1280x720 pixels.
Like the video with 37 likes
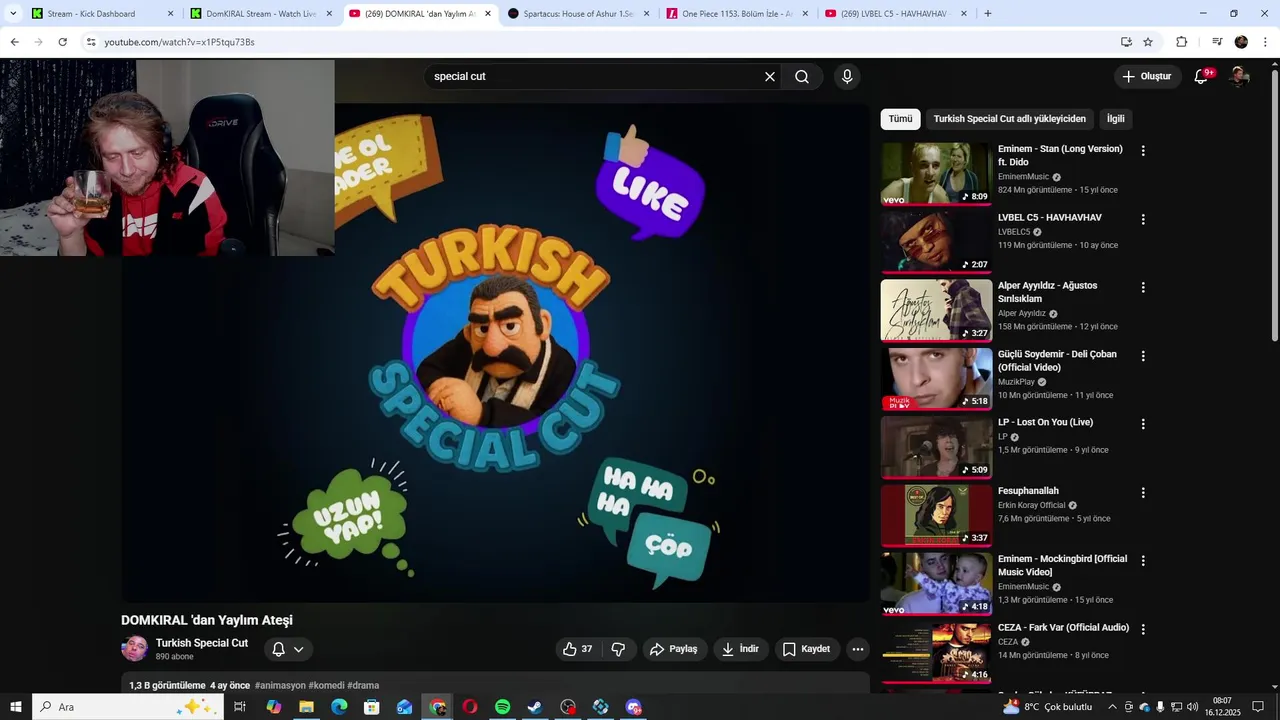[578, 649]
